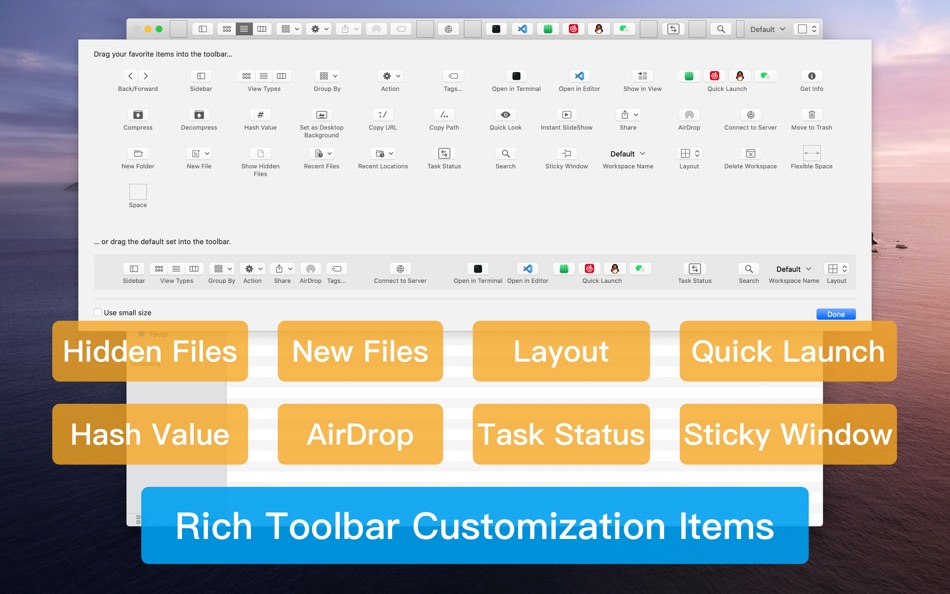950x594 pixels.
Task: Open the New File dropdown in the palette
Action: [199, 153]
